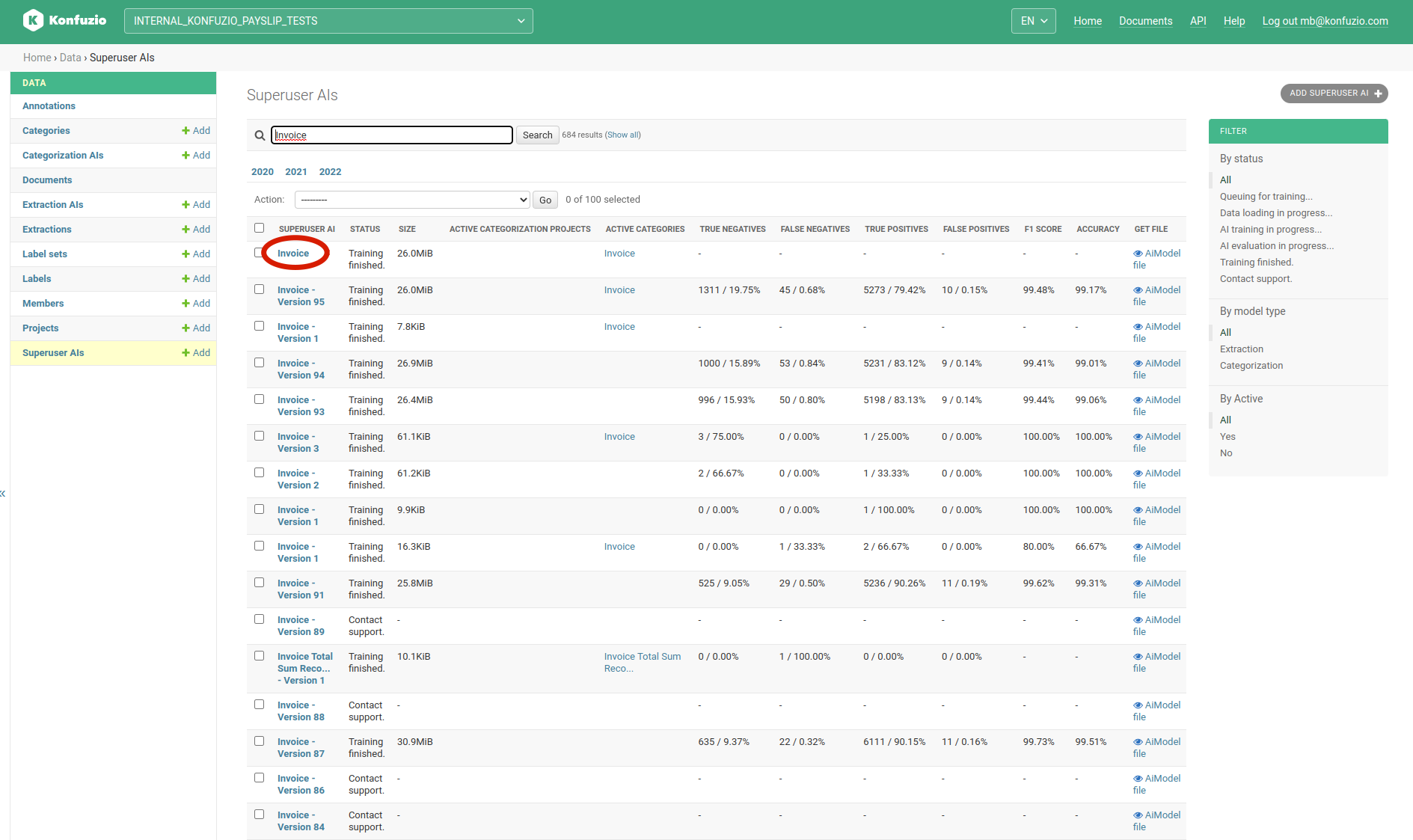The width and height of the screenshot is (1413, 840).
Task: Click the search magnifier icon
Action: click(260, 135)
